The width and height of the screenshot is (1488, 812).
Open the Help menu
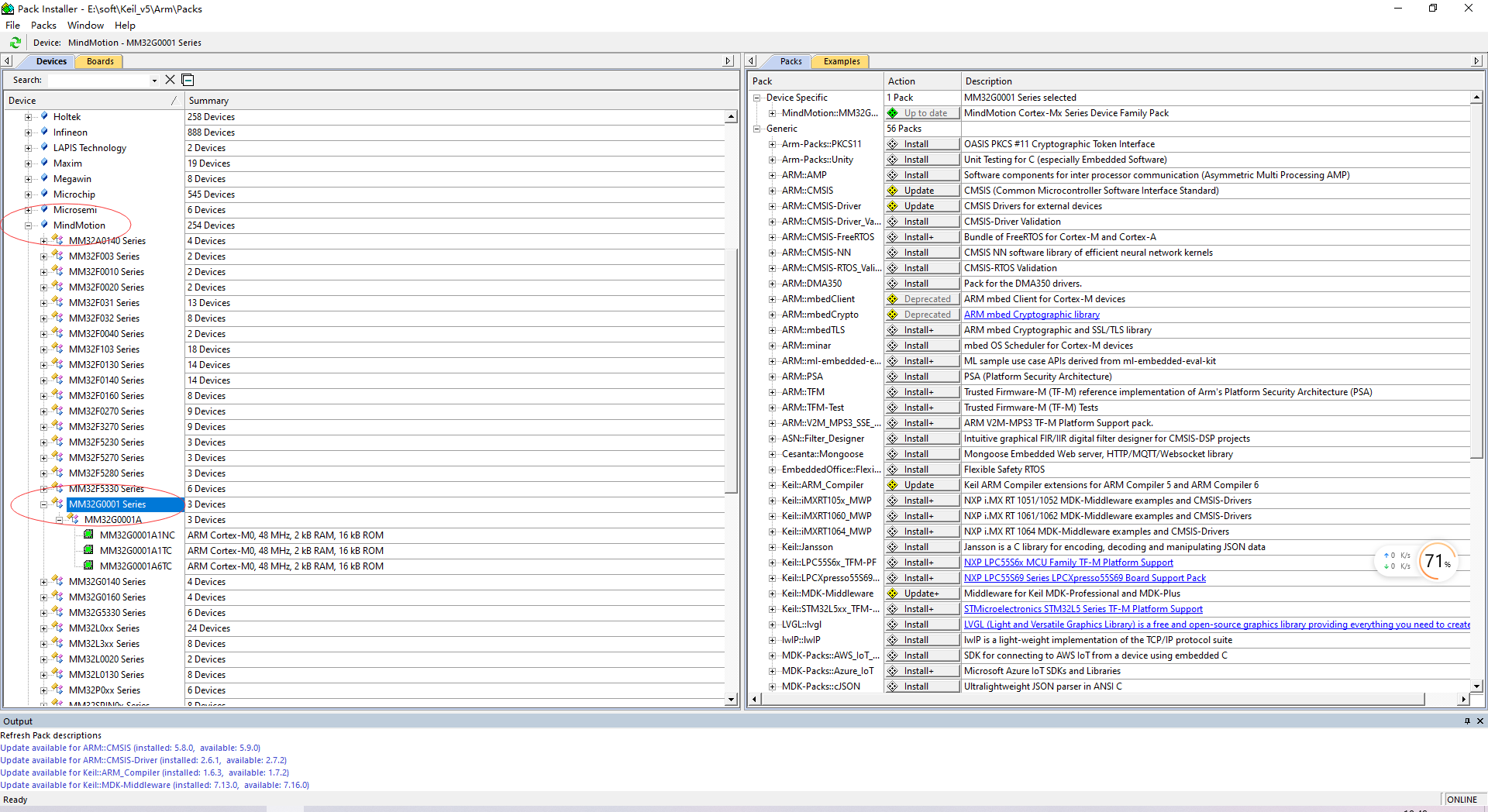tap(125, 25)
